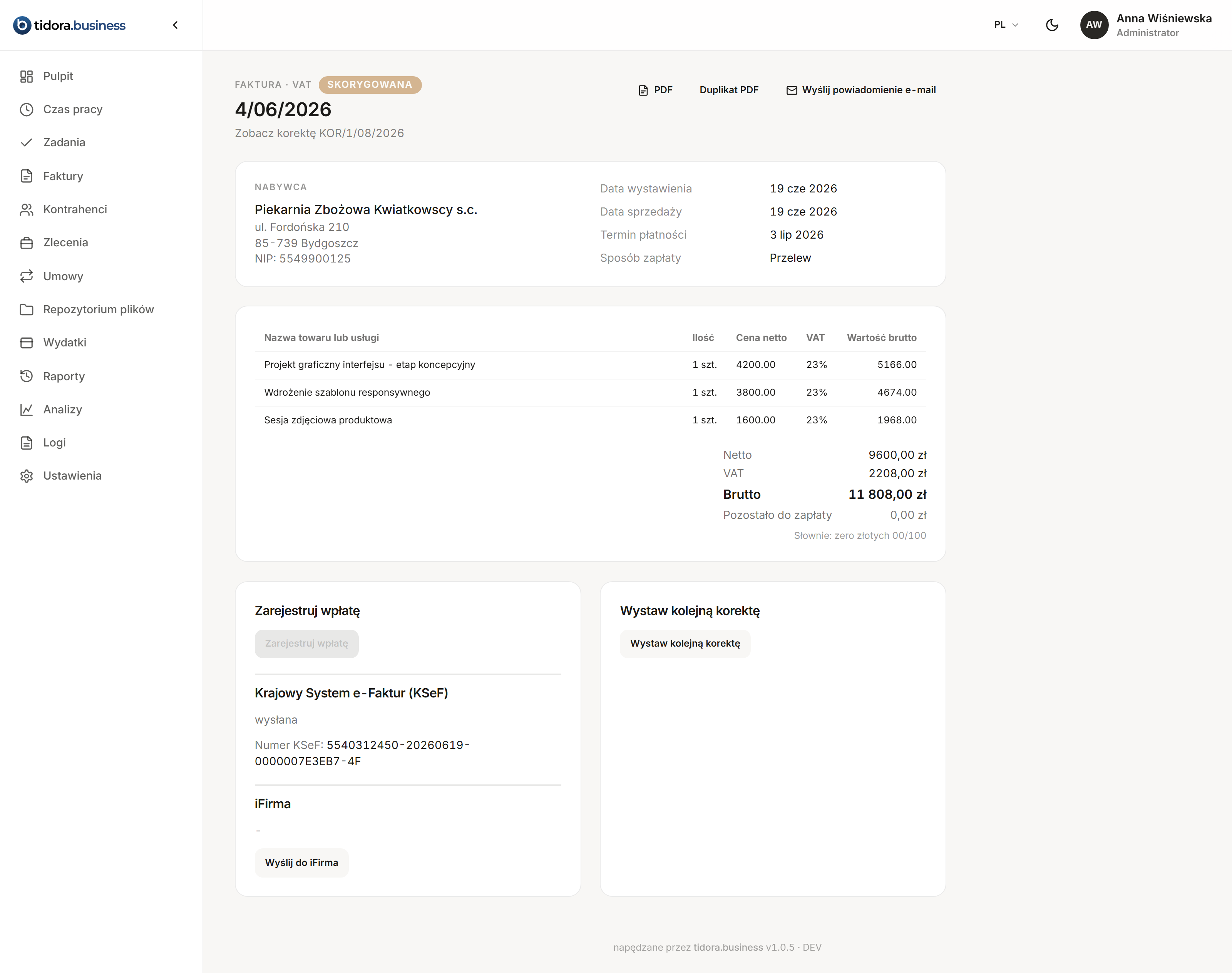Viewport: 1232px width, 973px height.
Task: Open Zadania checkmark icon
Action: [26, 142]
